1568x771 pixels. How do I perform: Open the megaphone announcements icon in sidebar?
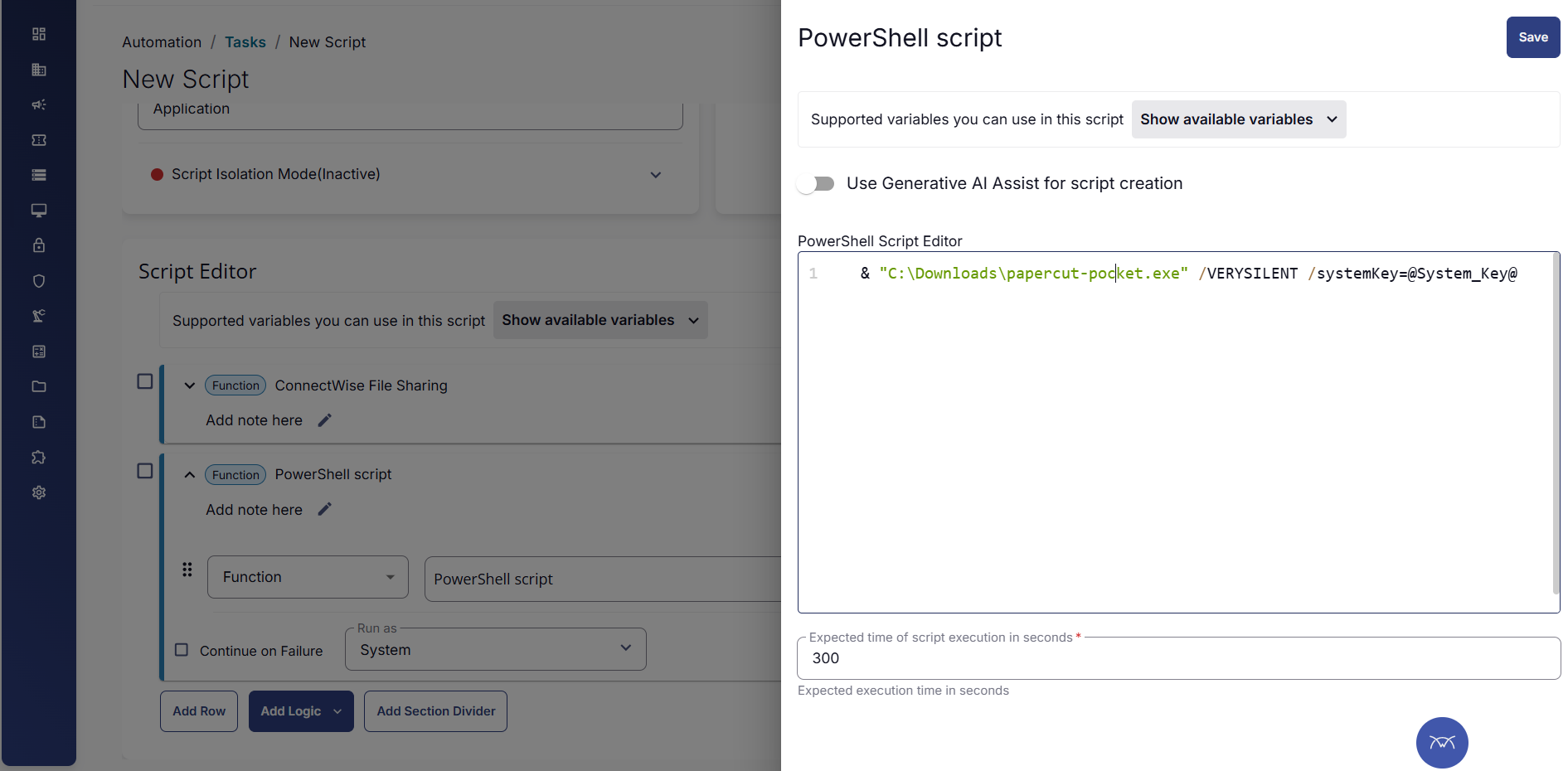(39, 104)
